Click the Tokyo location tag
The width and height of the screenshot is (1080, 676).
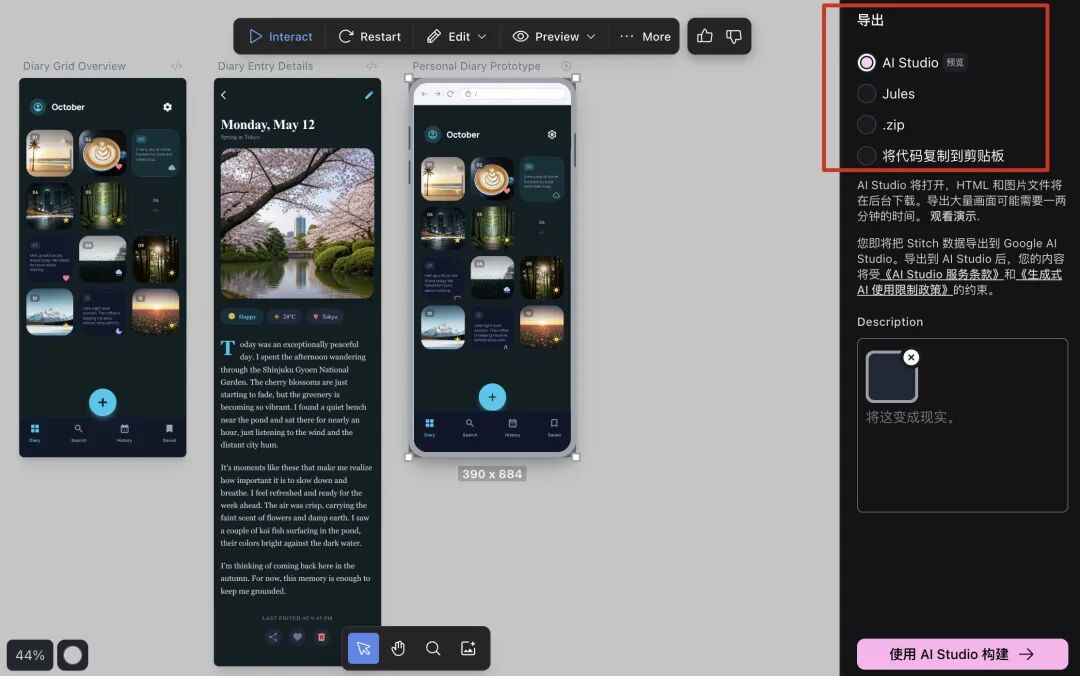click(x=325, y=316)
